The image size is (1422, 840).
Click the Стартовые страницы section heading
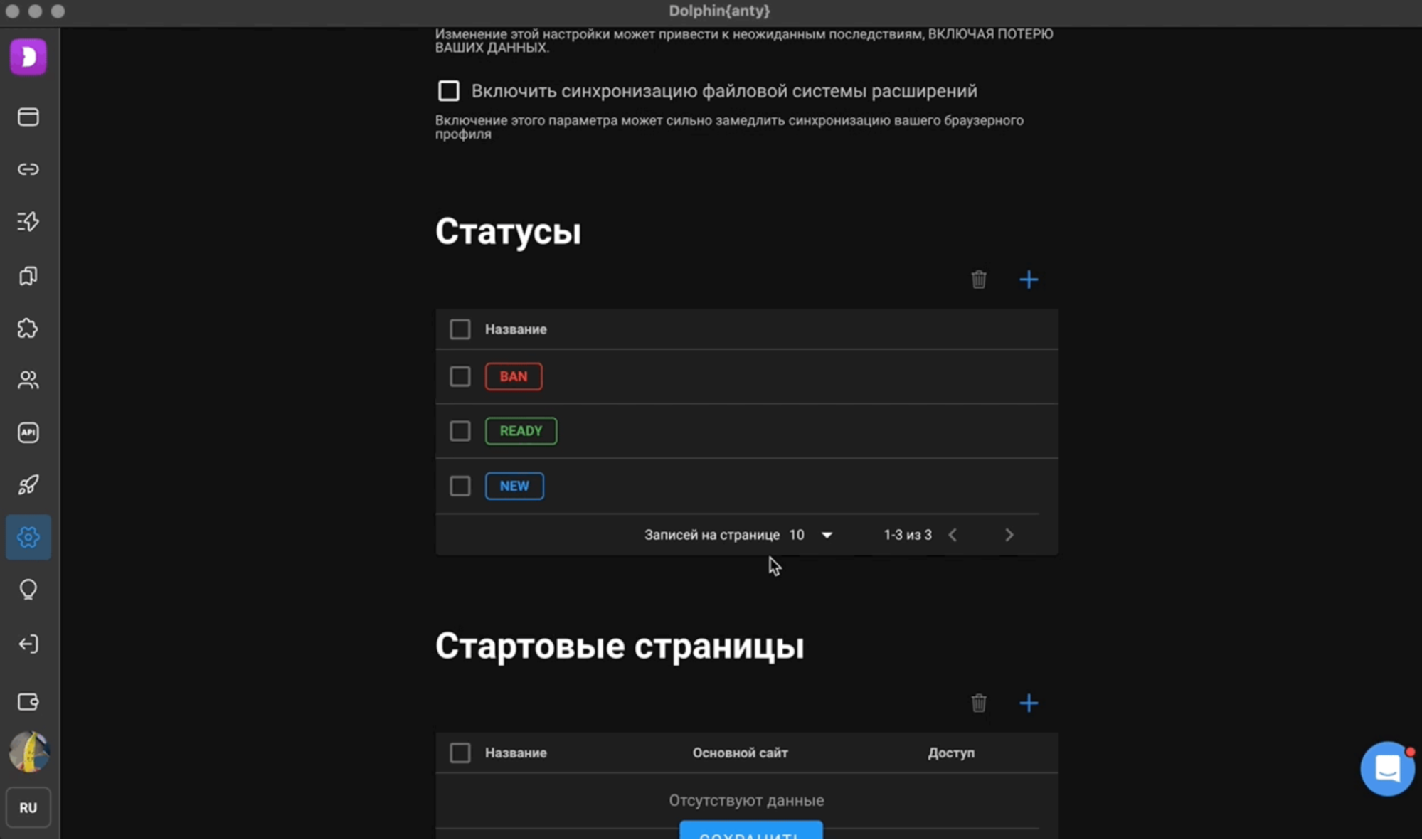(x=620, y=647)
